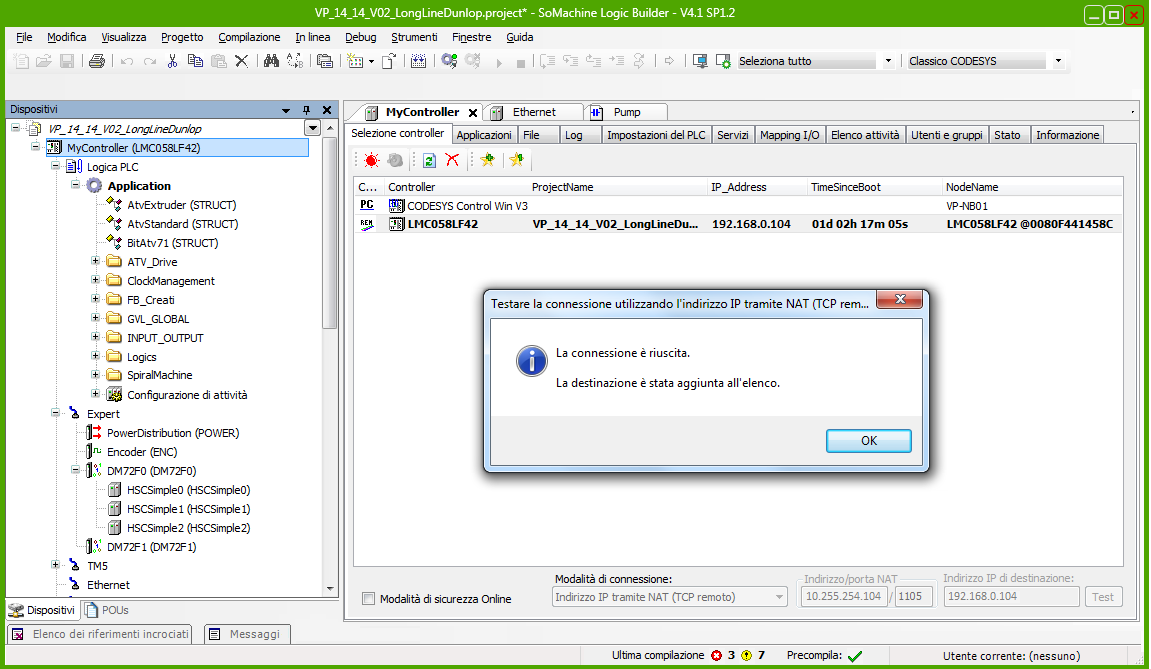Click the Replace A-to-B toolbar icon
Screen dimensions: 1151x669
coord(295,62)
